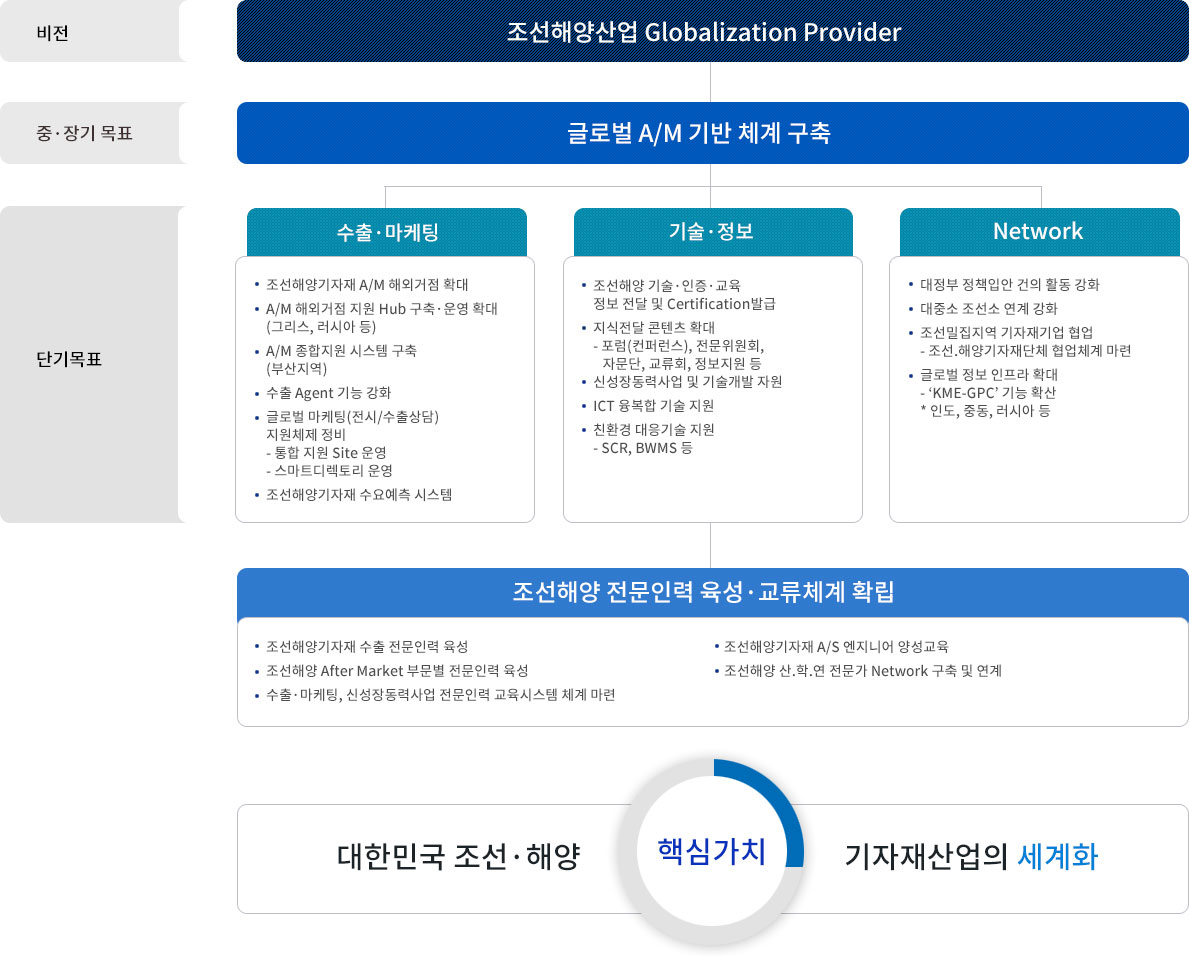Screen dimensions: 1189x956
Task: Click 조선해양기자재 A/M 해외거점 확대
Action: pos(367,284)
